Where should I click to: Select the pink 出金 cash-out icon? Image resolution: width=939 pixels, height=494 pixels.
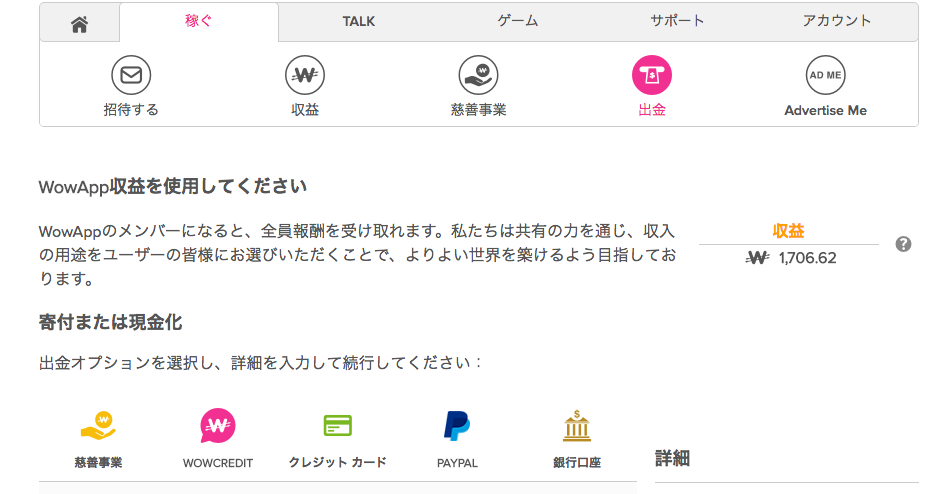(652, 75)
